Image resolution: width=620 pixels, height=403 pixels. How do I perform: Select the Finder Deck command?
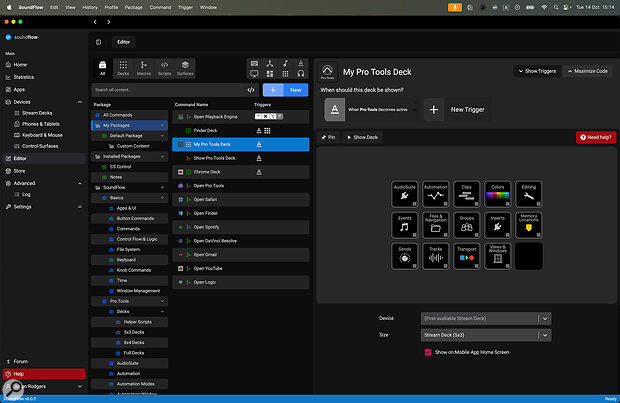pyautogui.click(x=241, y=131)
